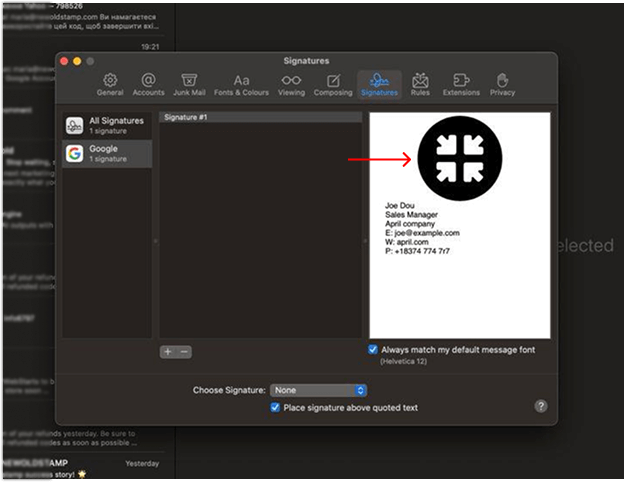
Task: Click the Sales Manager line in signature
Action: pos(411,215)
